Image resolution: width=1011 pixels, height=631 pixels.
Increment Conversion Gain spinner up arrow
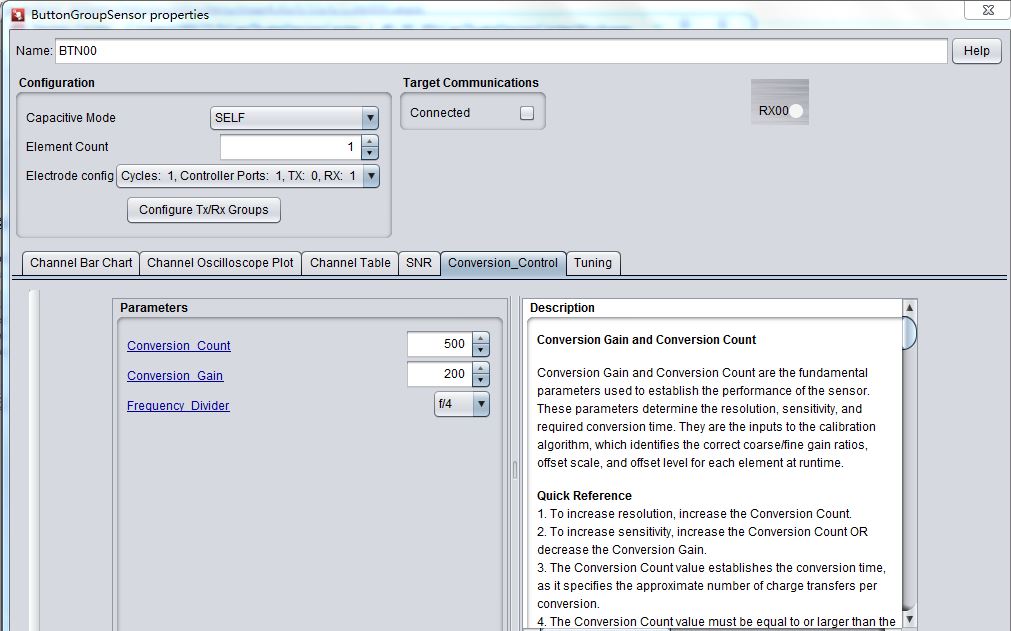pos(481,367)
